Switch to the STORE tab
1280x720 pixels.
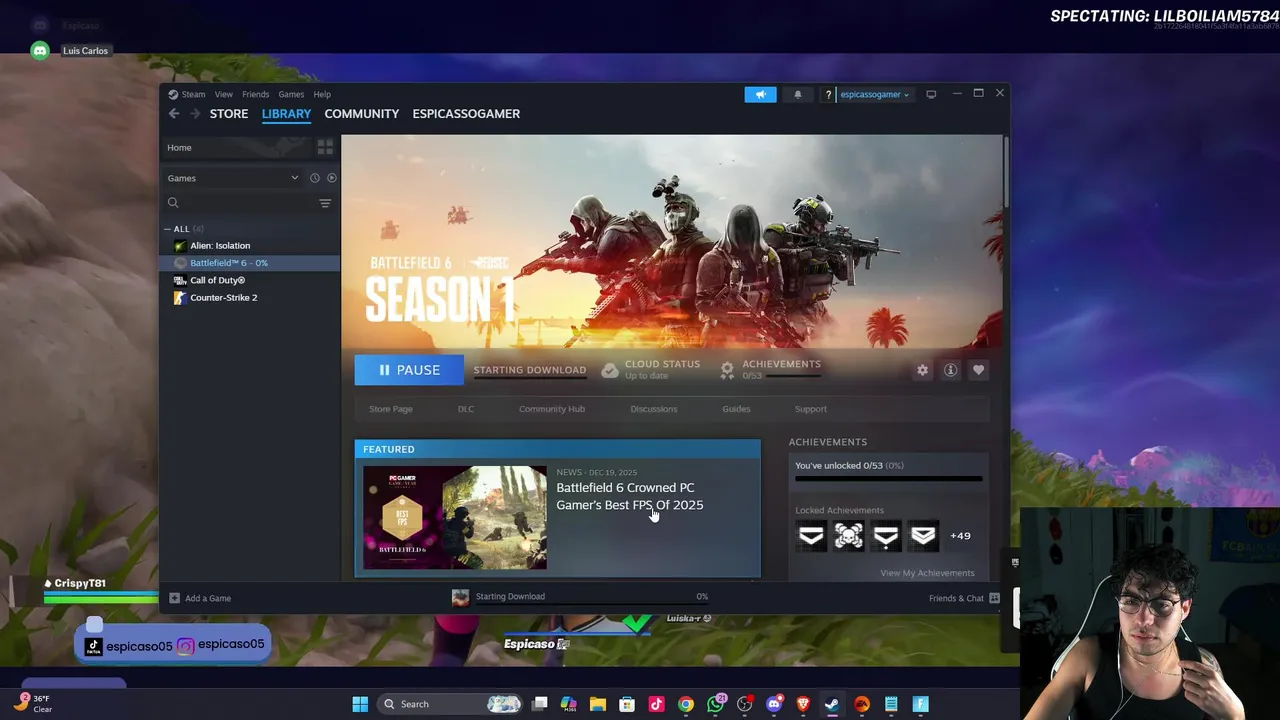point(229,114)
